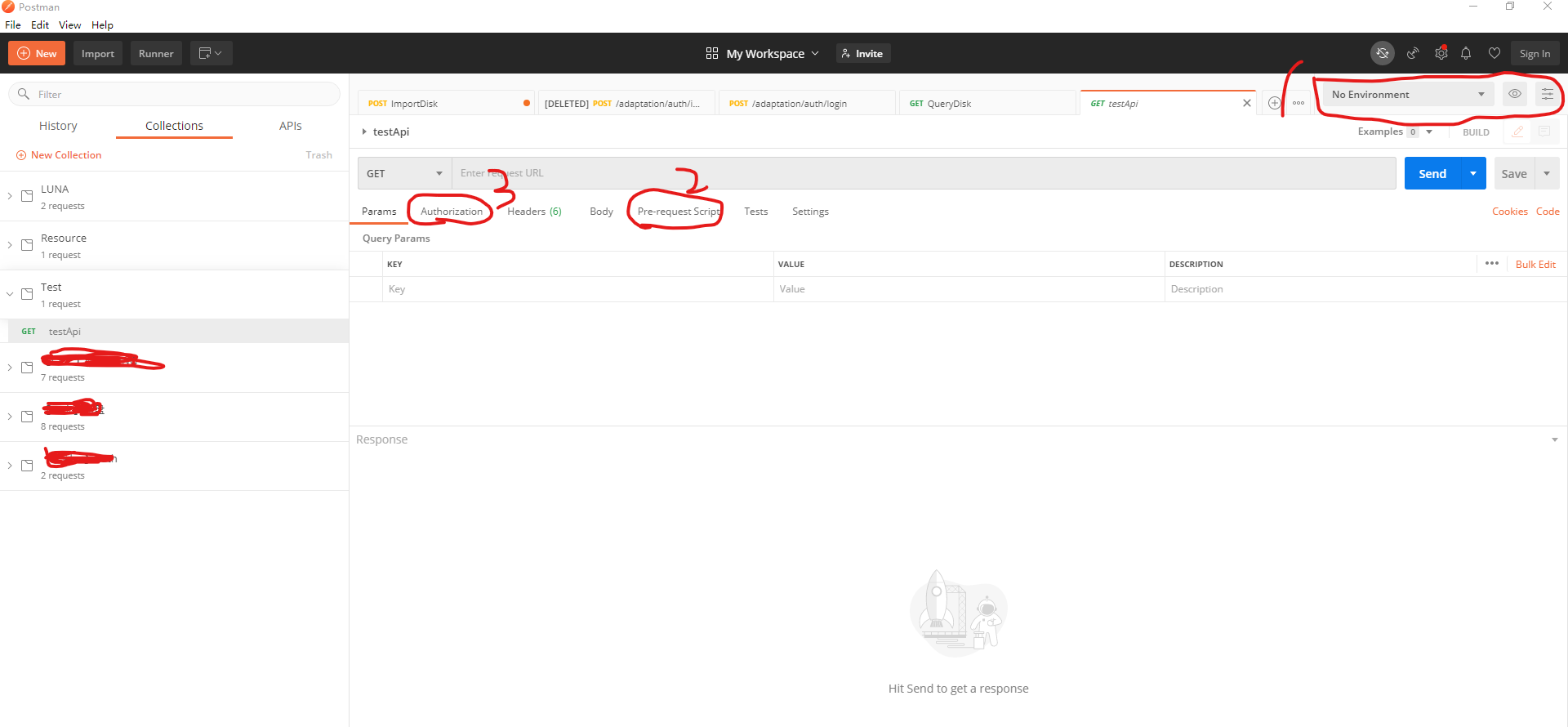Open the tab options ellipsis menu
Image resolution: width=1568 pixels, height=727 pixels.
[x=1298, y=103]
